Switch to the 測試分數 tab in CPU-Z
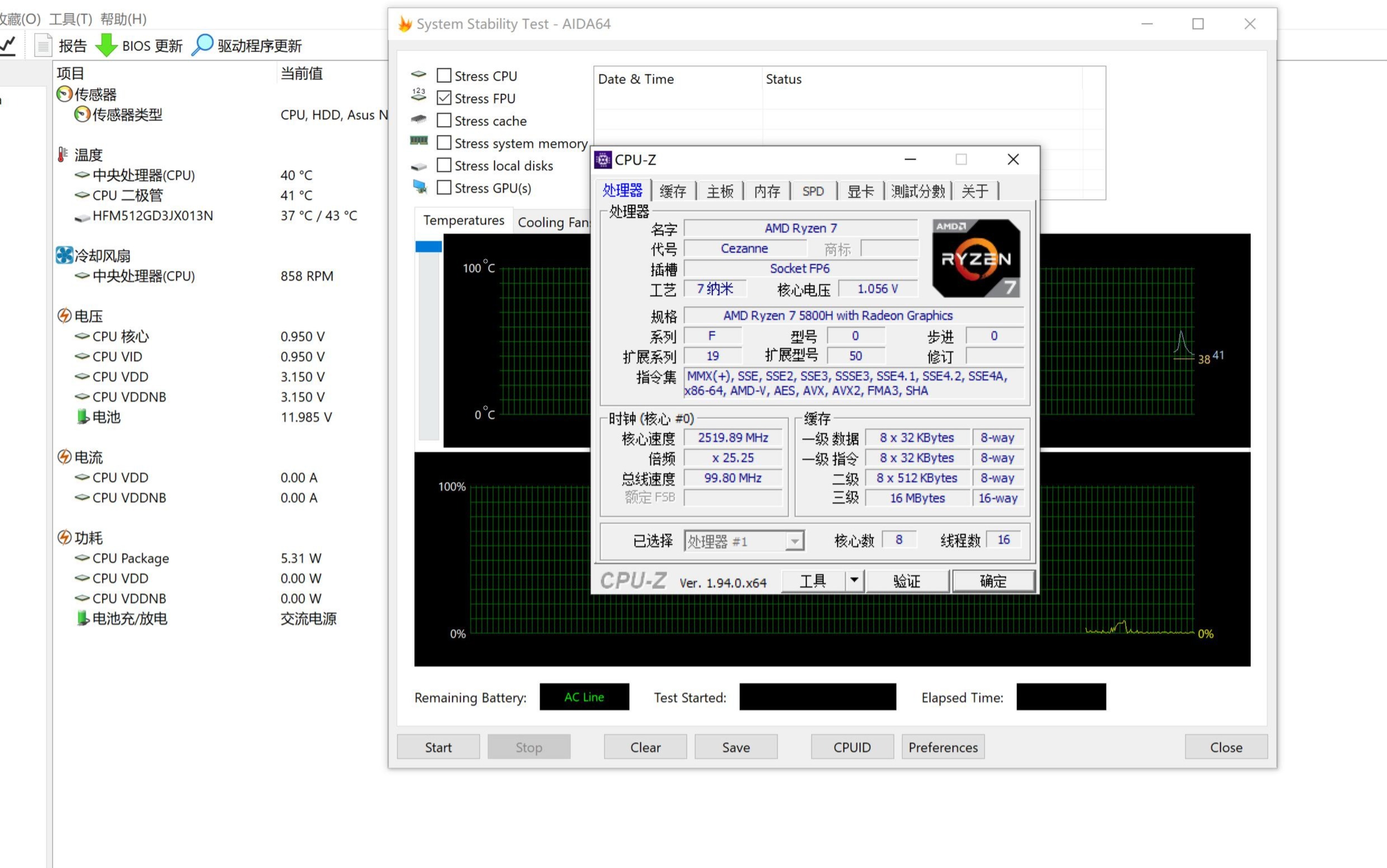The image size is (1387, 868). [918, 191]
